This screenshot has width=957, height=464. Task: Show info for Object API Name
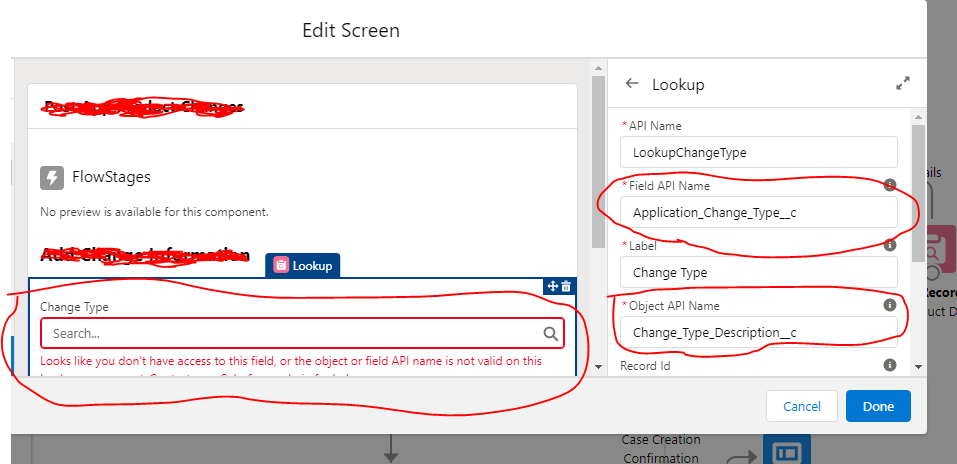pos(890,305)
